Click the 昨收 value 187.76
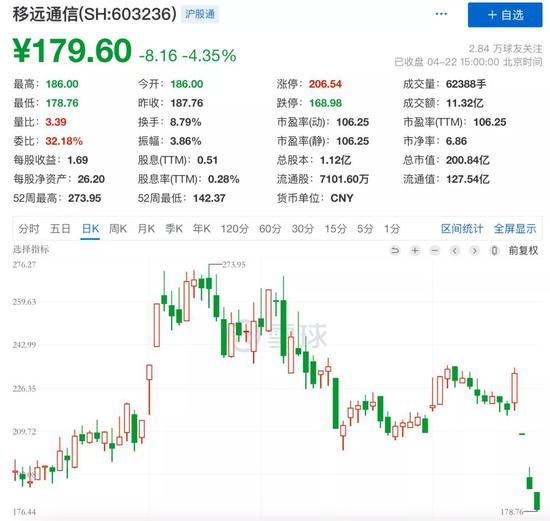The height and width of the screenshot is (521, 550). (x=187, y=103)
